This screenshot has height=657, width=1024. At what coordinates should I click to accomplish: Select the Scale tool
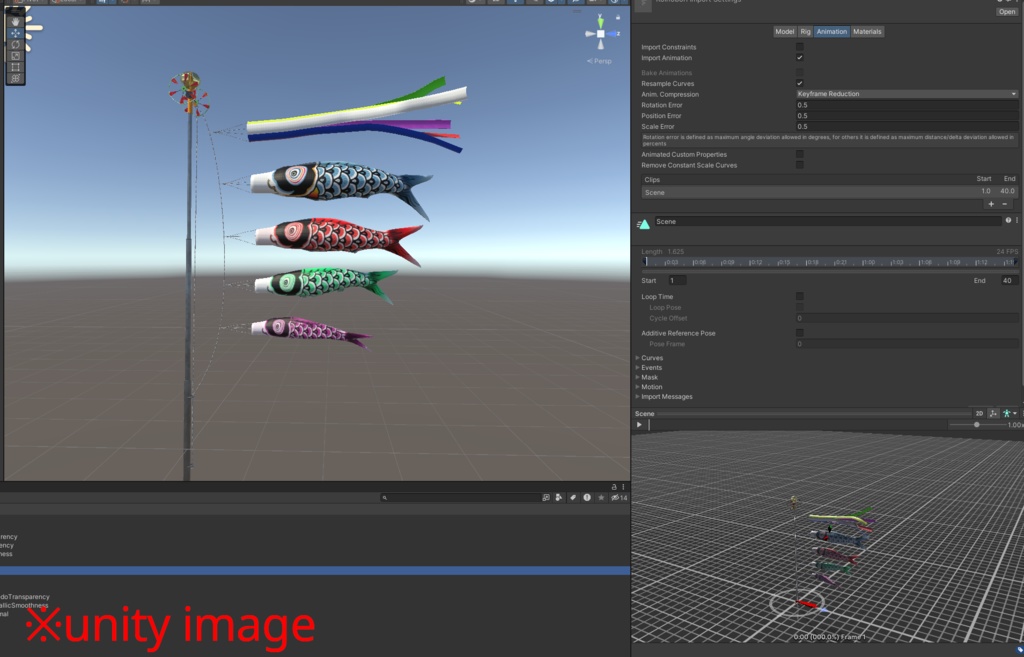(x=15, y=56)
